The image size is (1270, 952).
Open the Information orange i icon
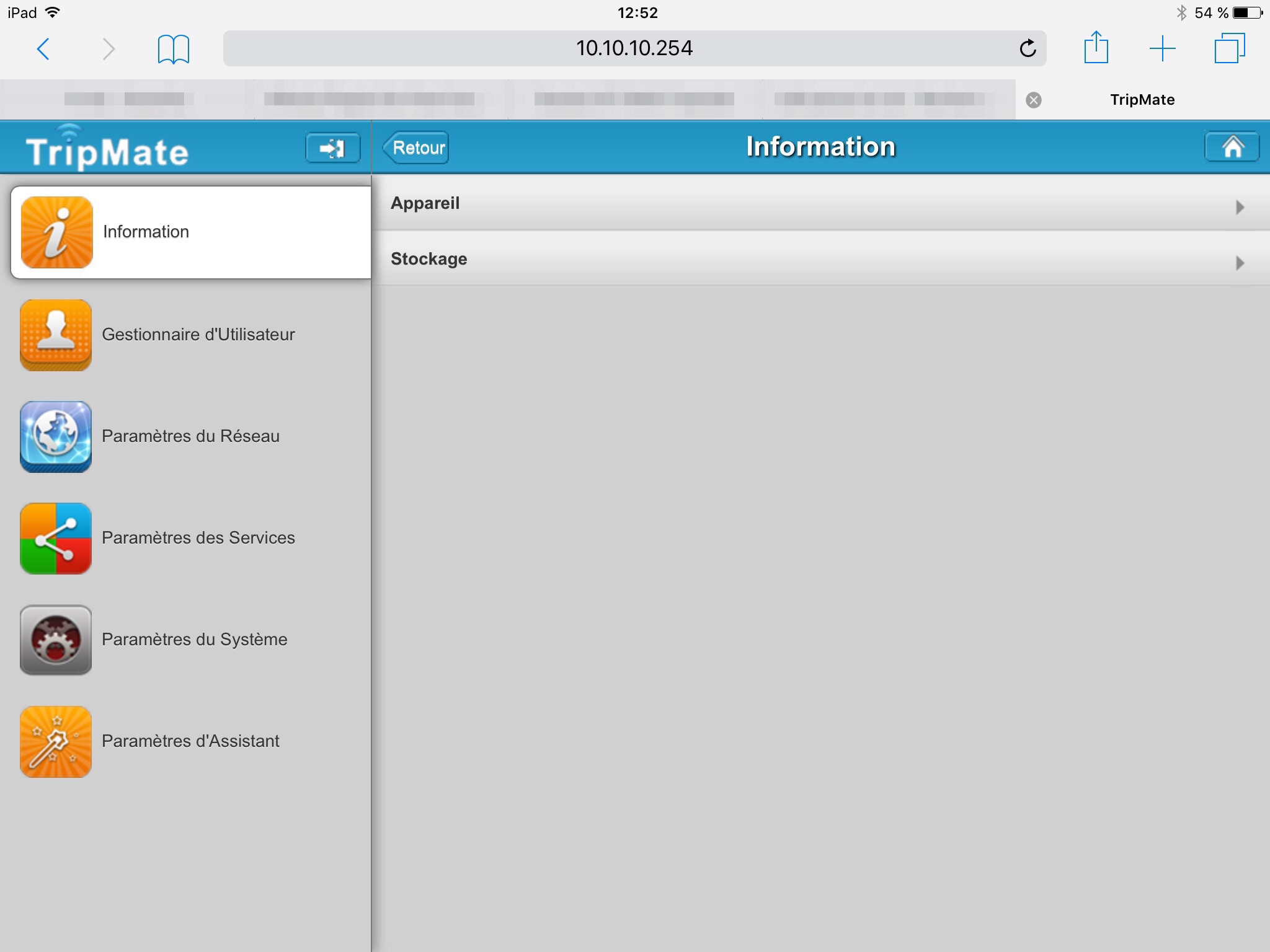56,232
